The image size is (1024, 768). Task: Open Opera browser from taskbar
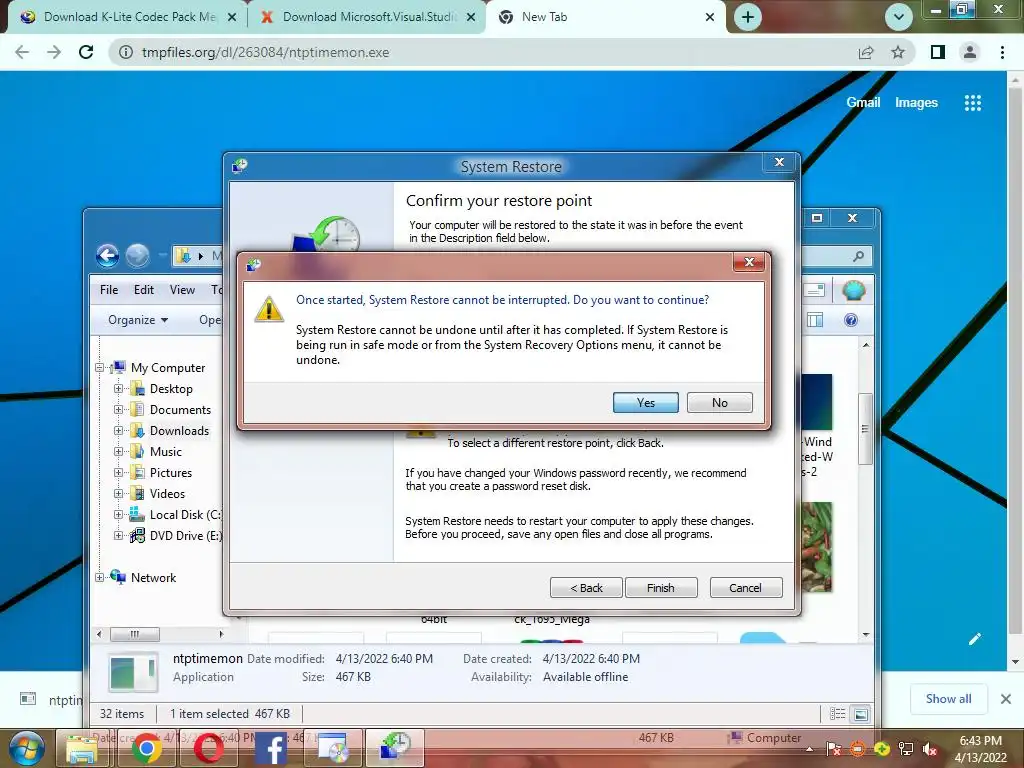click(x=209, y=748)
